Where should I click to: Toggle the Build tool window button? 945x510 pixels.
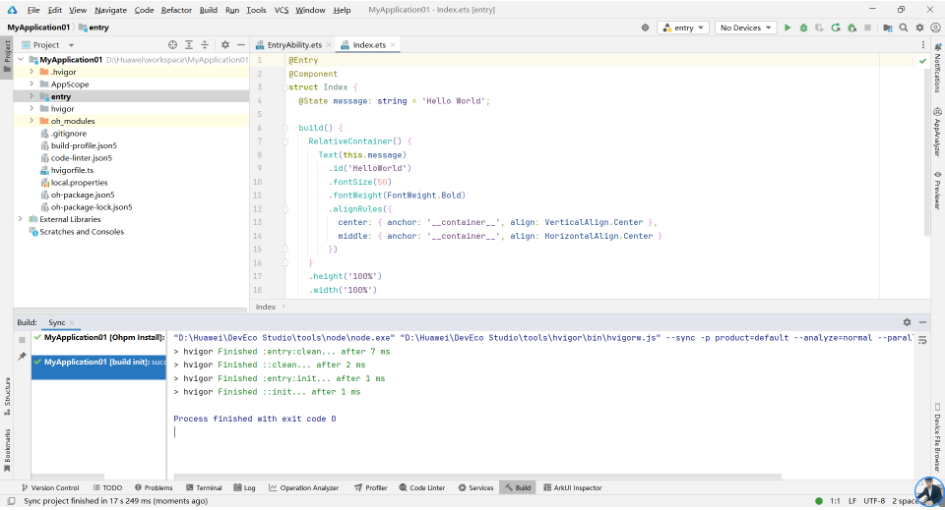(518, 488)
